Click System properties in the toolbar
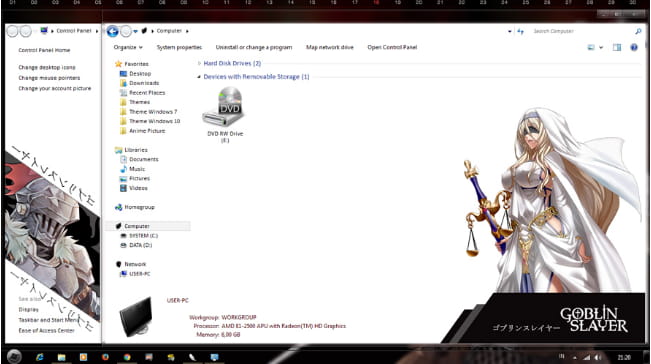Image resolution: width=651 pixels, height=364 pixels. (x=179, y=47)
